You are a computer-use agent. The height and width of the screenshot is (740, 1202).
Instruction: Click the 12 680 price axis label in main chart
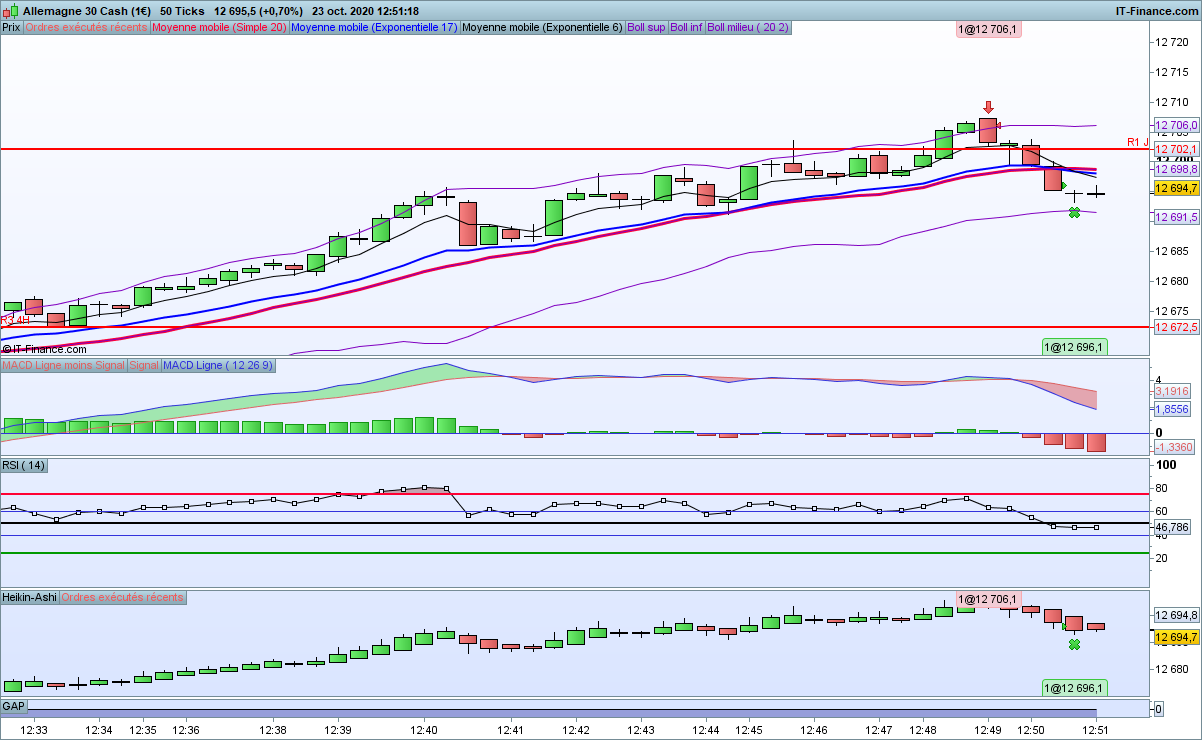pos(1173,281)
